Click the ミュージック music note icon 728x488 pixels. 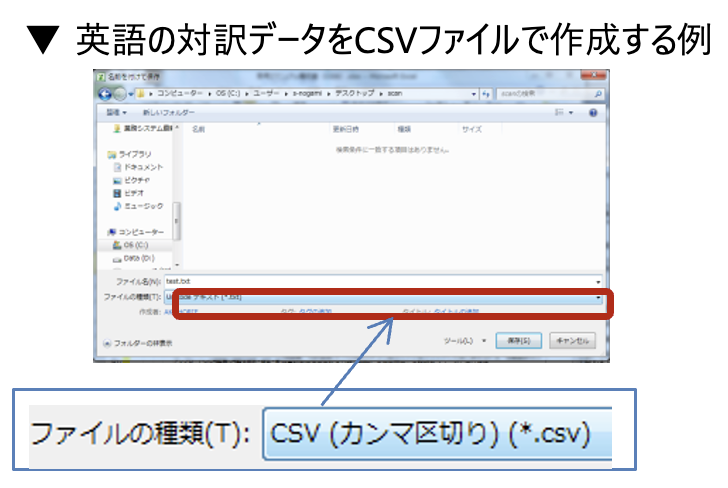117,206
